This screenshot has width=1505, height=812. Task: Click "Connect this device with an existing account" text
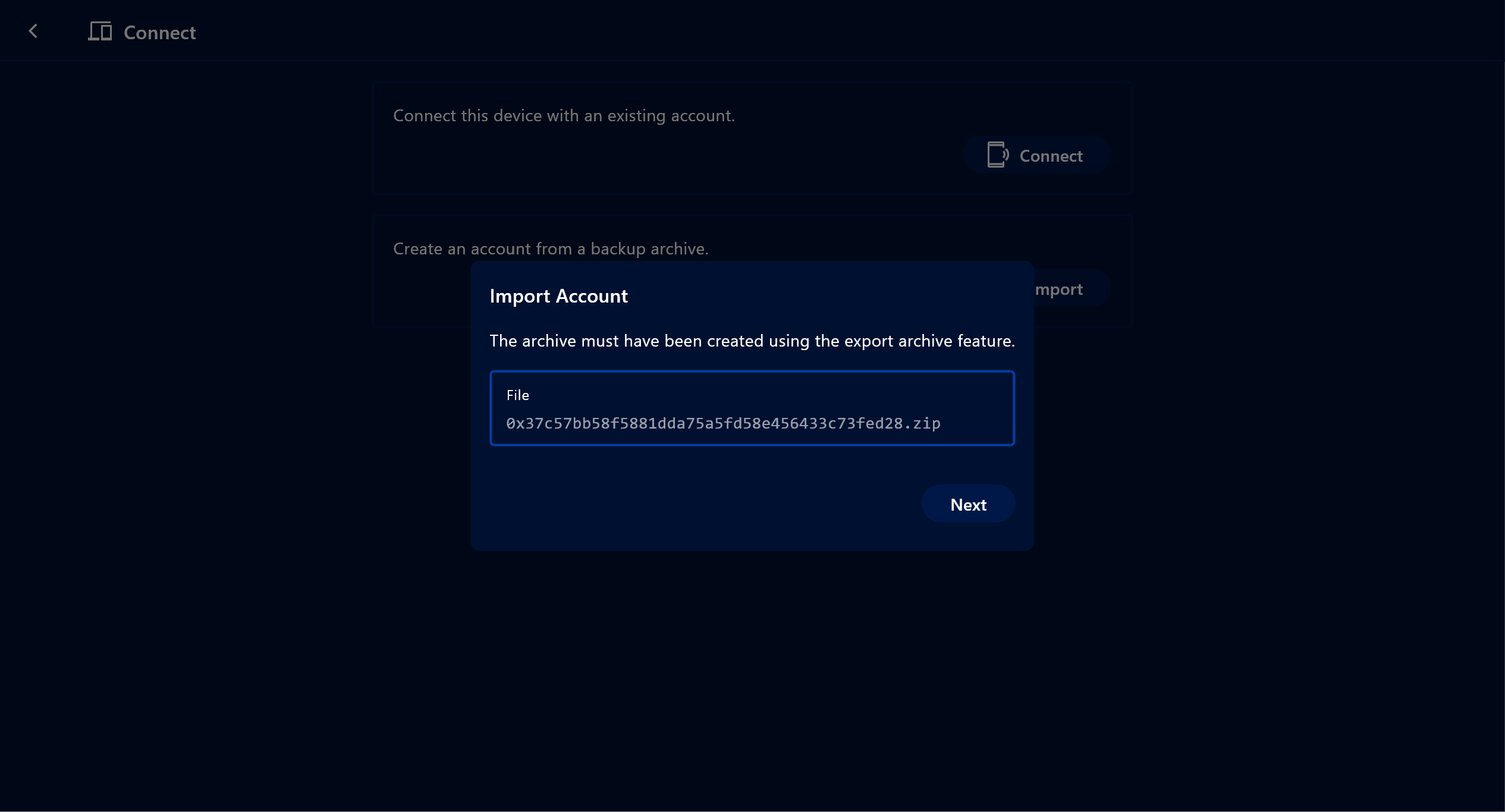[564, 116]
